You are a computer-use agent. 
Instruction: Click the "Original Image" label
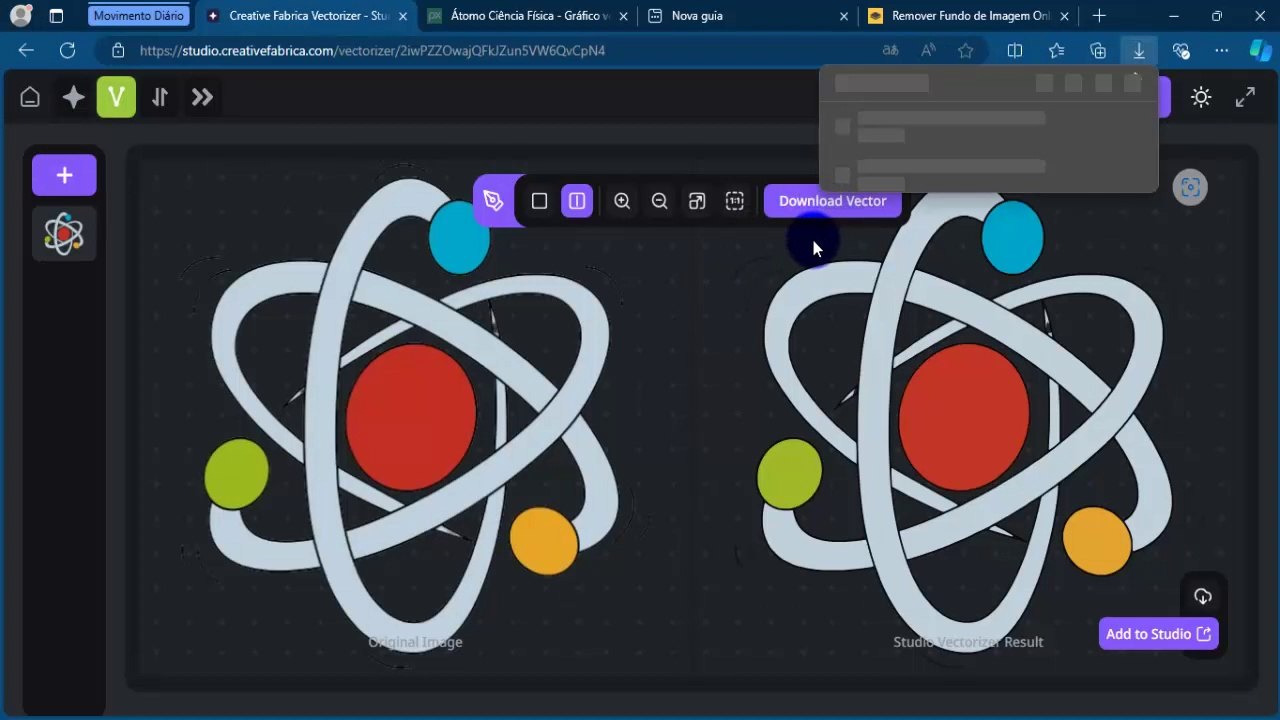coord(415,642)
